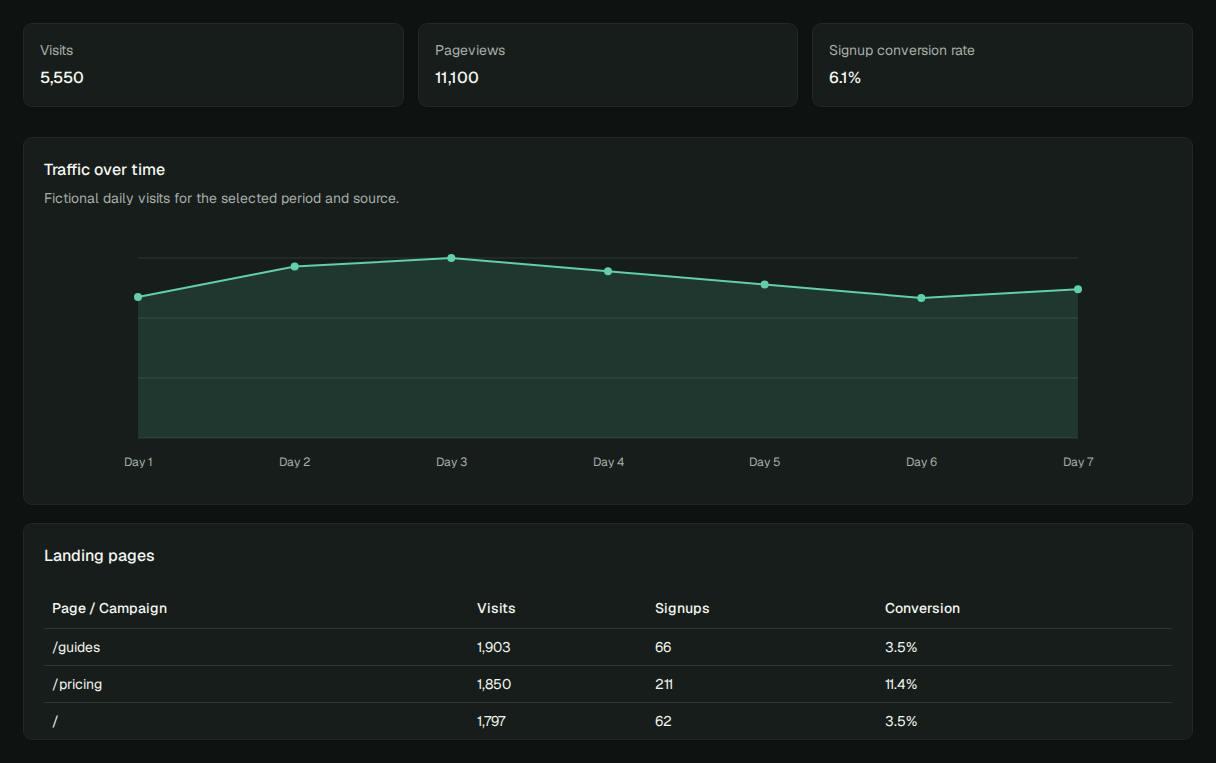This screenshot has height=763, width=1216.
Task: Click the "Page / Campaign" column header
Action: point(109,608)
